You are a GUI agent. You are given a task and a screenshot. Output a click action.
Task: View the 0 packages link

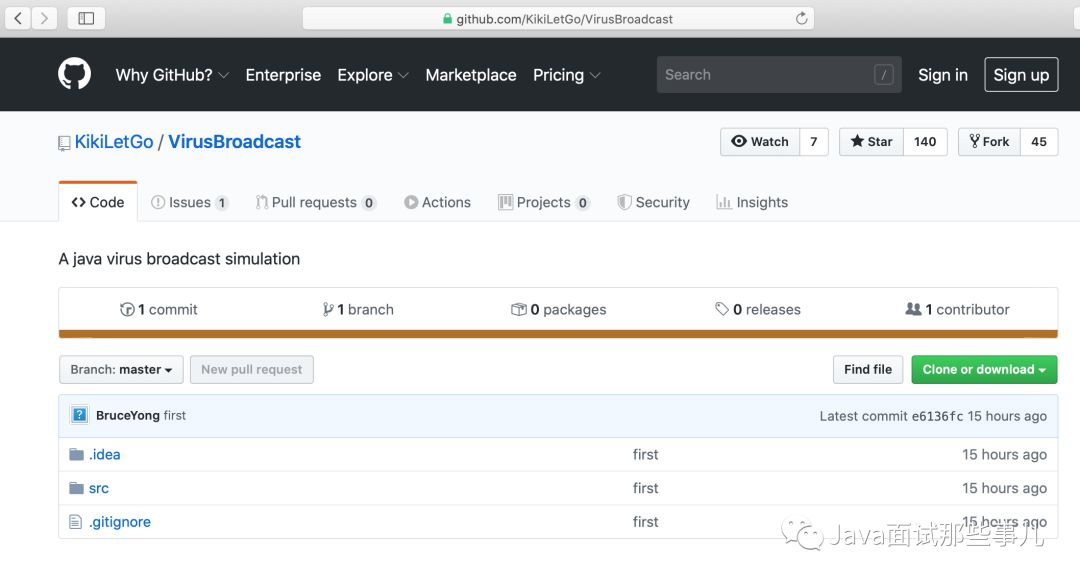click(x=559, y=309)
